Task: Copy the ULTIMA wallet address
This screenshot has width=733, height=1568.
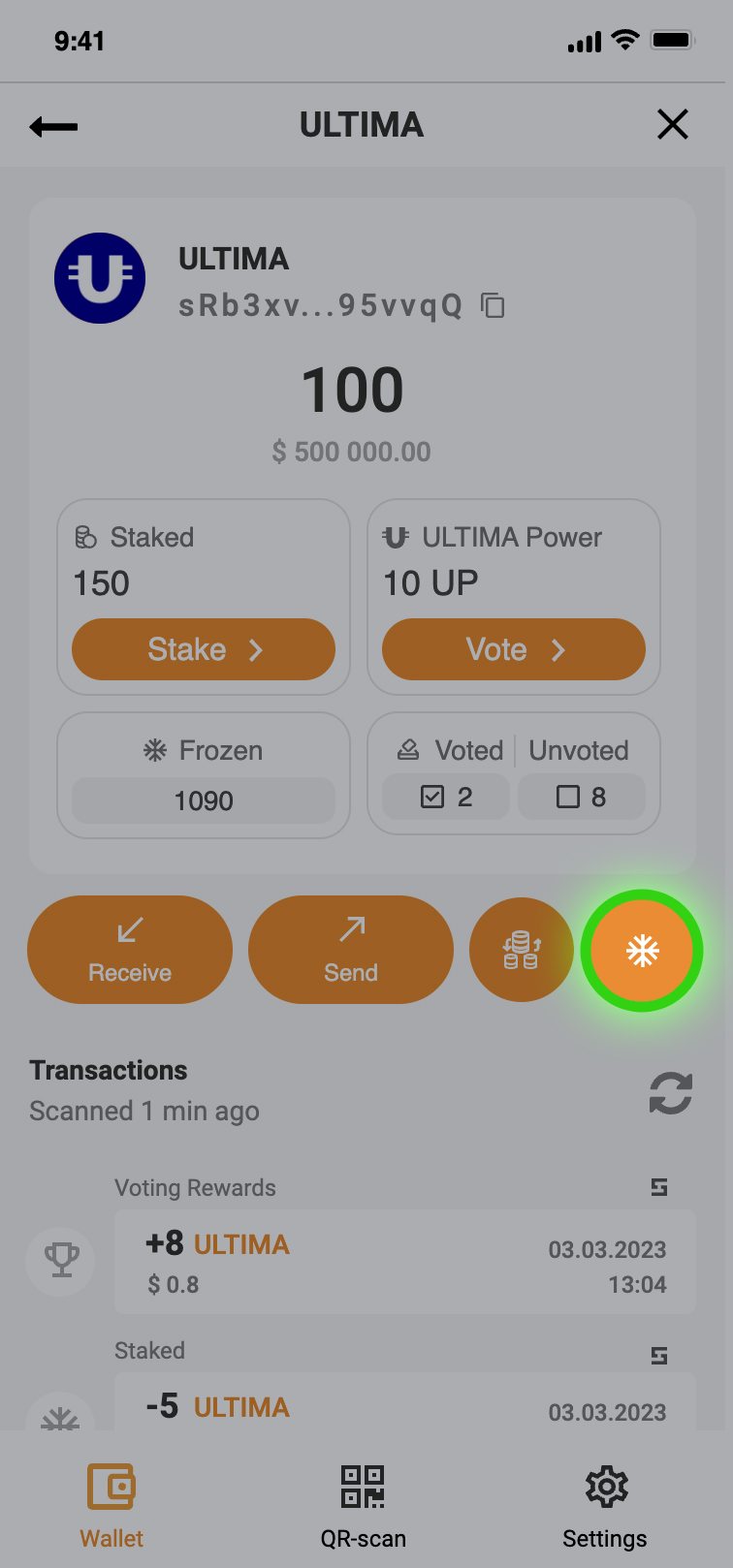Action: (x=494, y=306)
